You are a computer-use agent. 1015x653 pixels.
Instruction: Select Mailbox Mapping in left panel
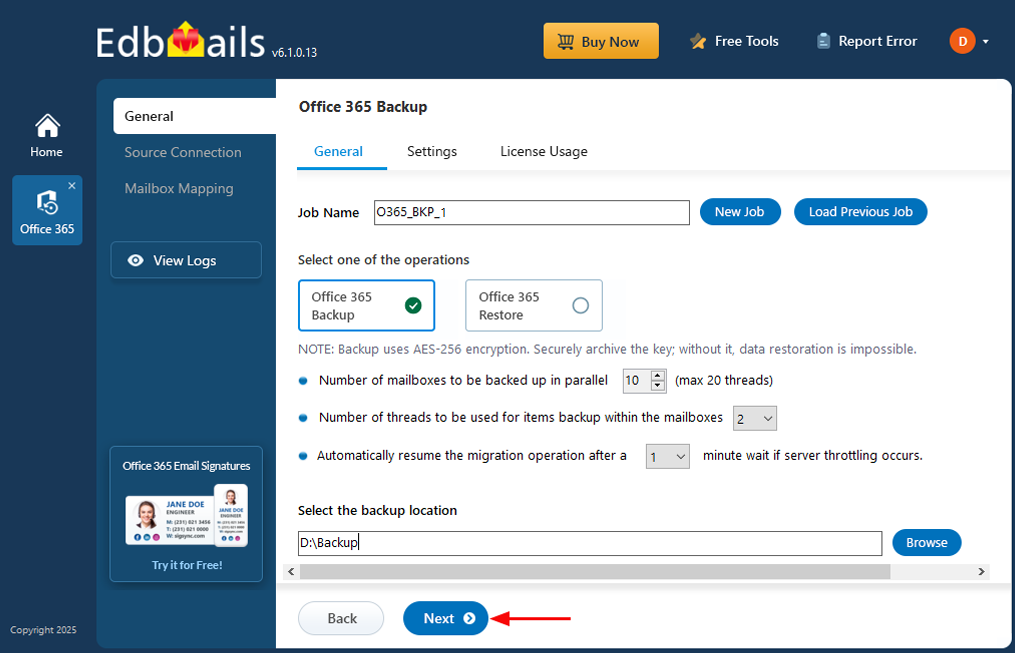(179, 189)
